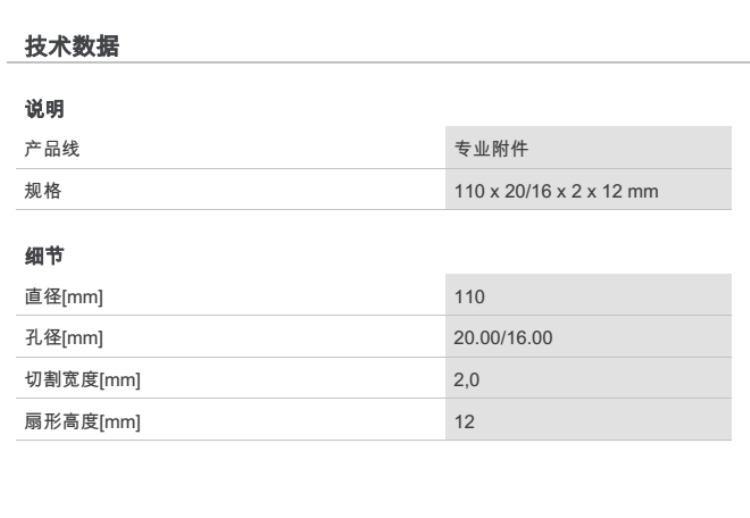Click the mm unit ending the 规格 value
Viewport: 750px width, 518px height.
645,191
